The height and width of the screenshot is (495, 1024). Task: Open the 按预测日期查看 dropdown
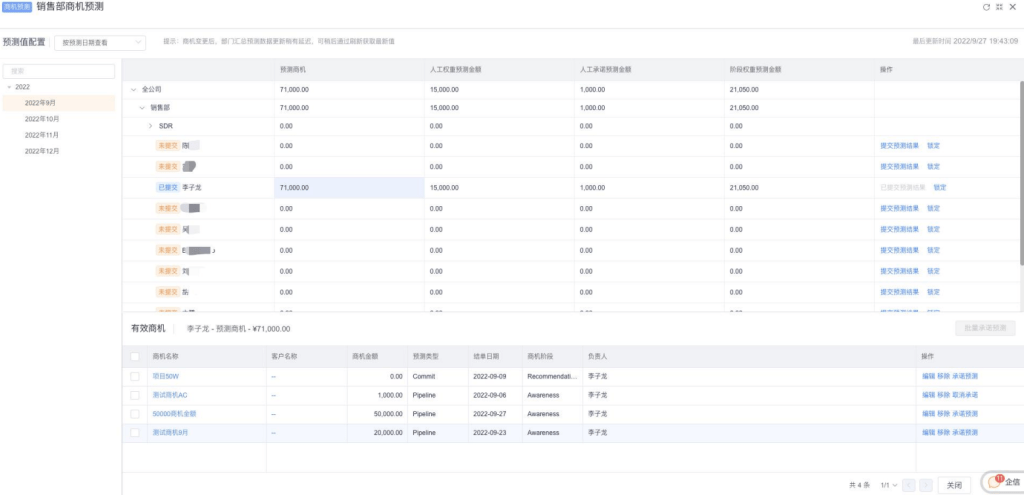point(100,43)
